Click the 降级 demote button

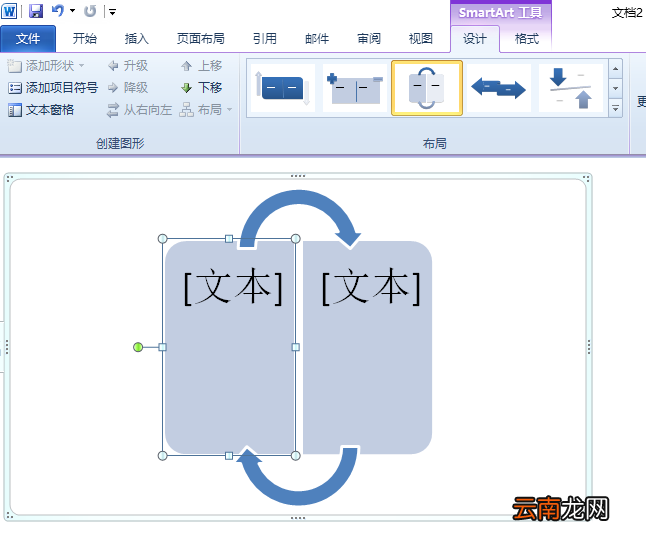pyautogui.click(x=127, y=87)
